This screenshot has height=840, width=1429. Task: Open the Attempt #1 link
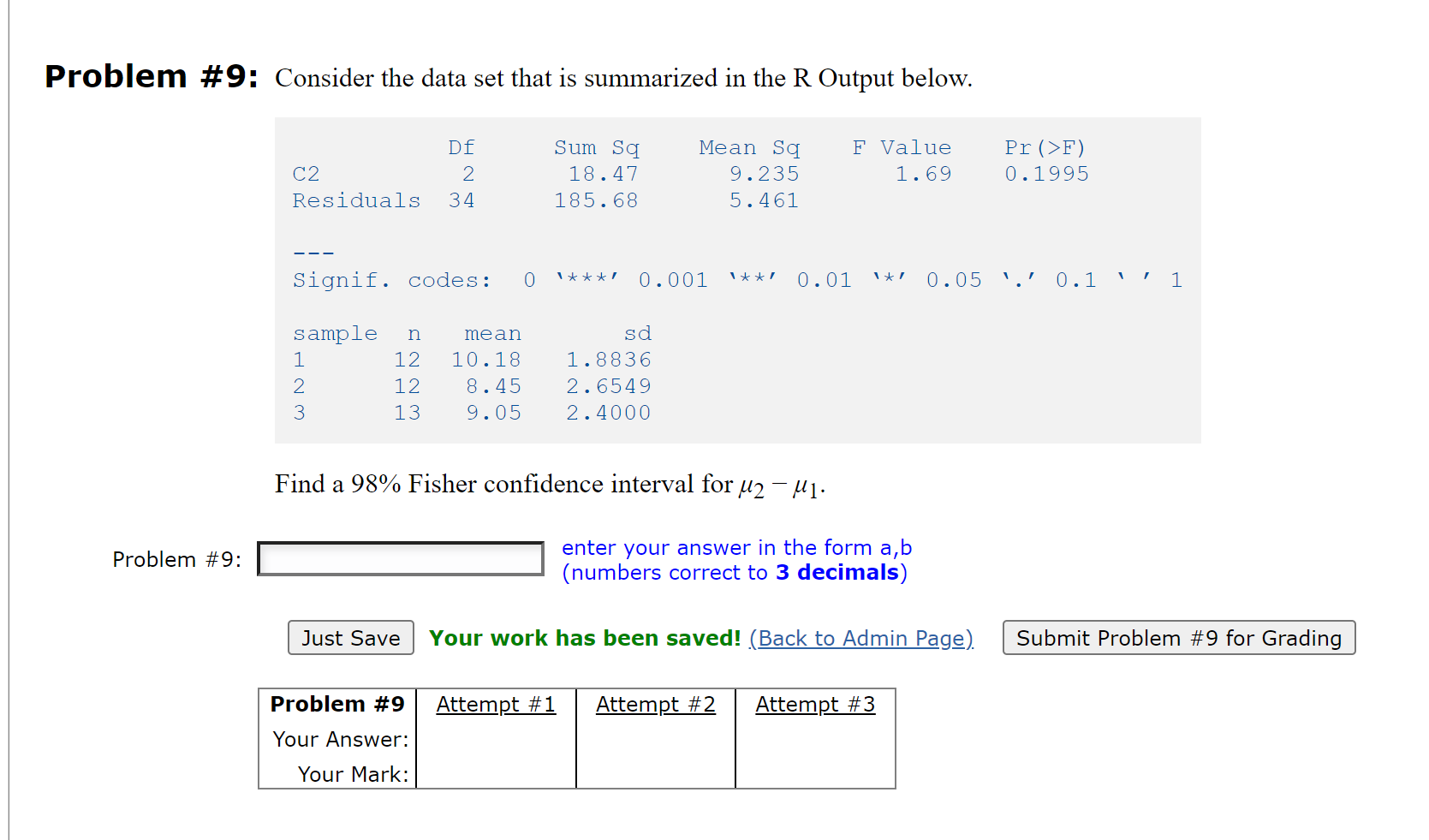pos(496,704)
